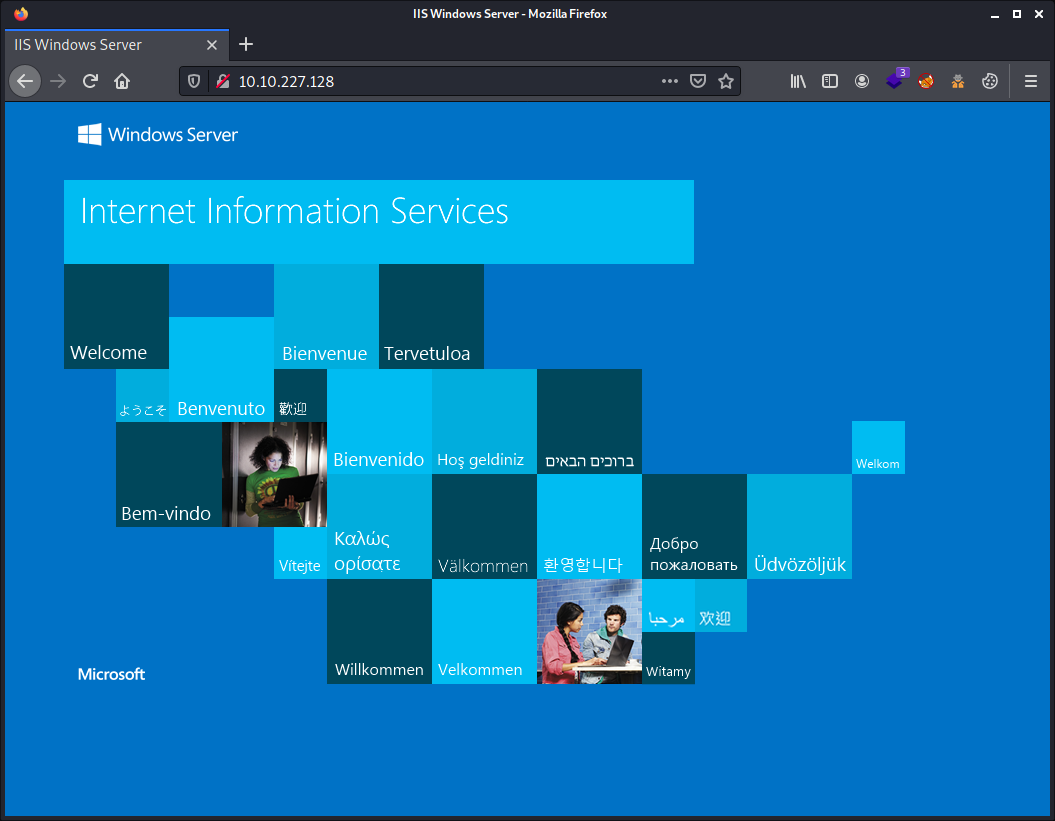Click the Forward arrow button
Screen dimensions: 1055x821
tap(58, 81)
